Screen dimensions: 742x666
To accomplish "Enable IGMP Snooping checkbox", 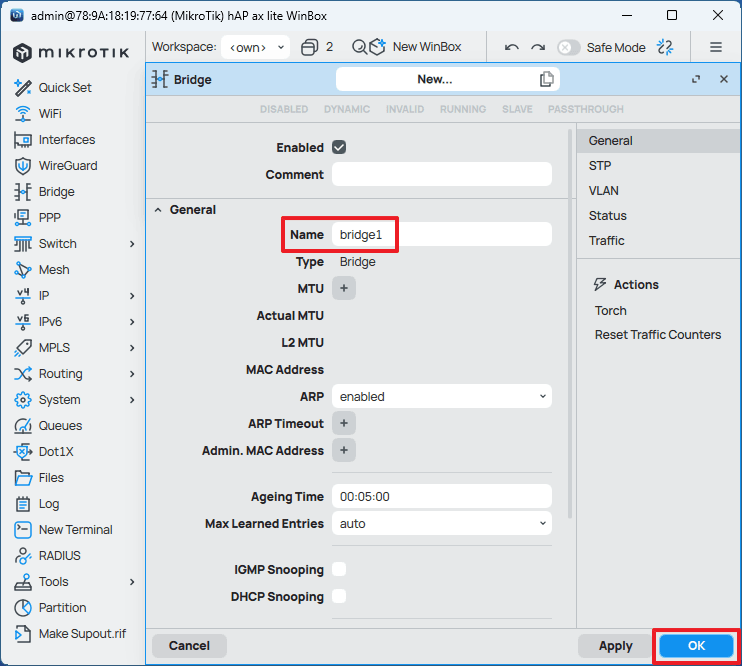I will point(339,570).
